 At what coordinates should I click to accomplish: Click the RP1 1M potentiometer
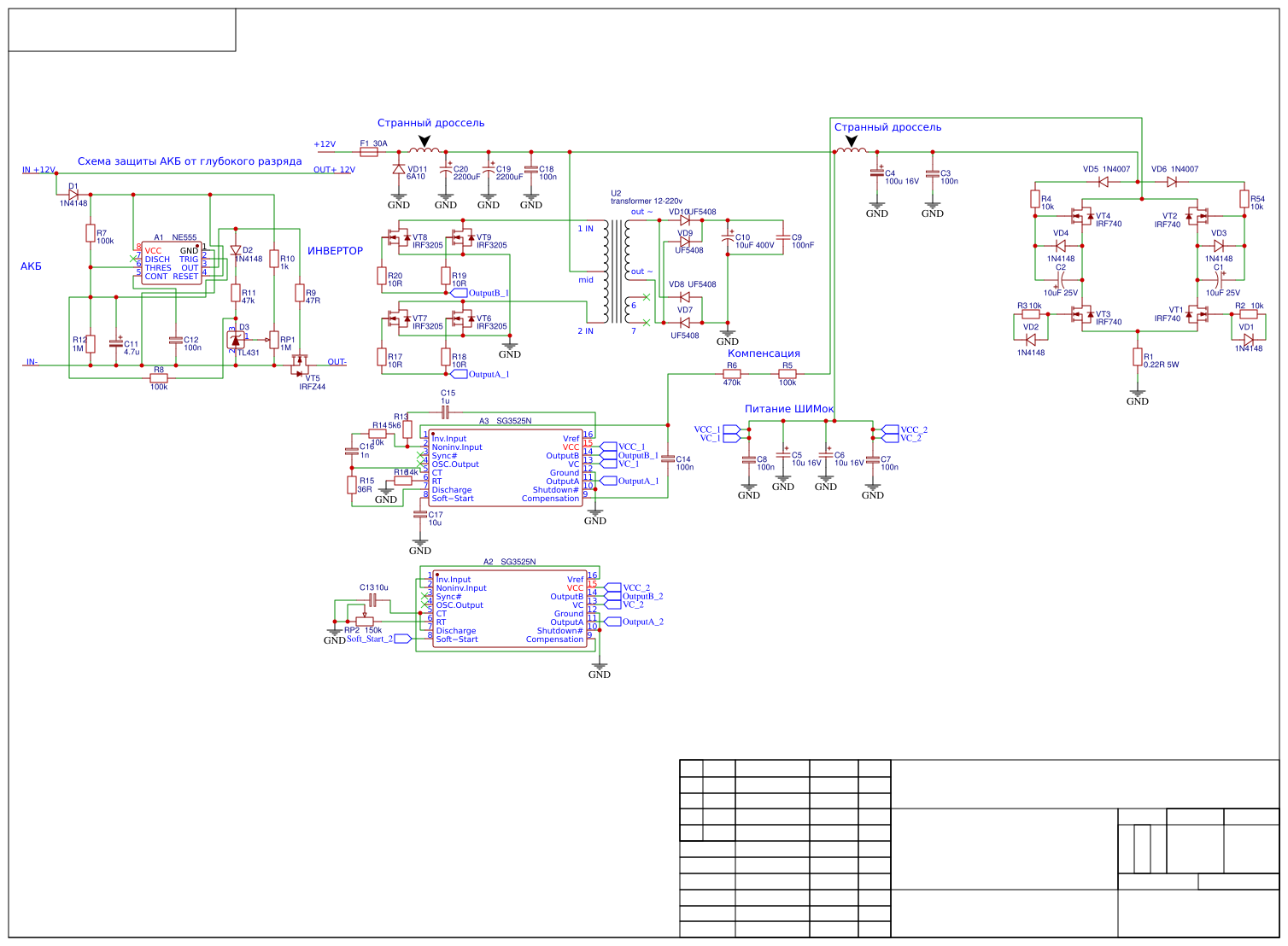click(272, 340)
